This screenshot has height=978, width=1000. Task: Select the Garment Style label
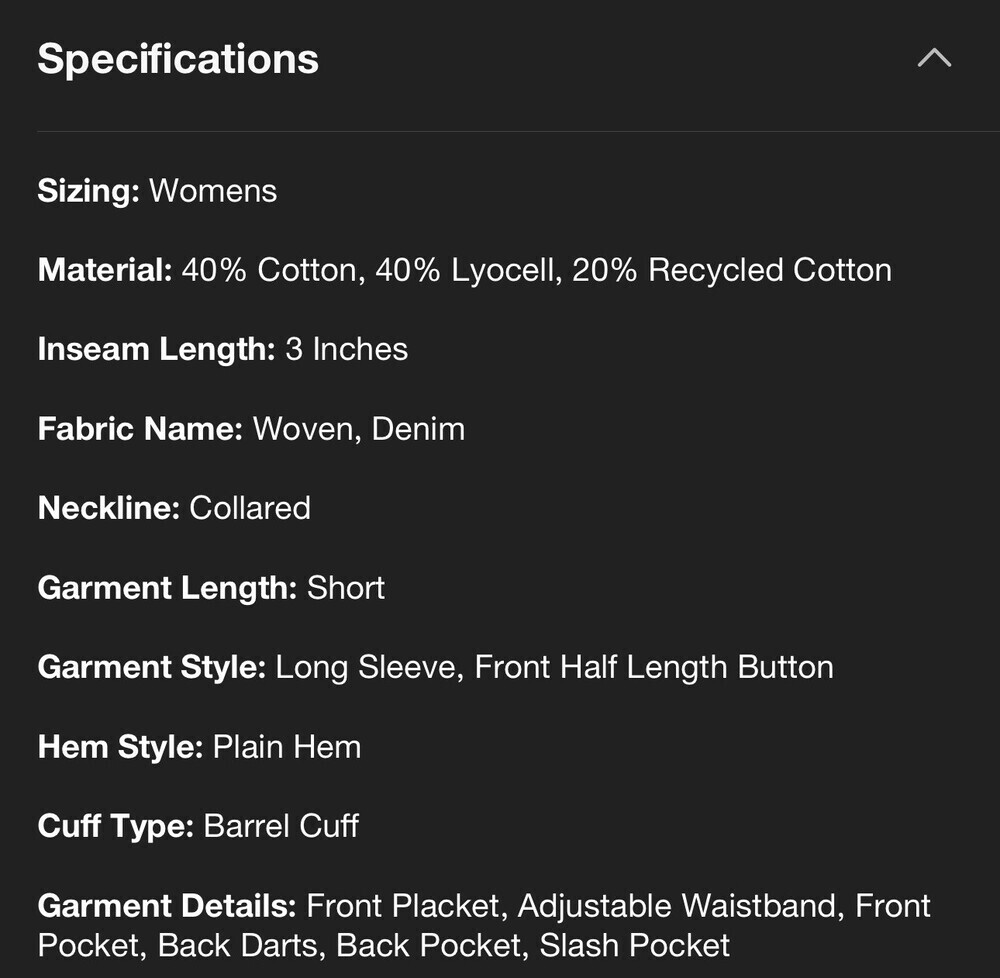[x=152, y=668]
